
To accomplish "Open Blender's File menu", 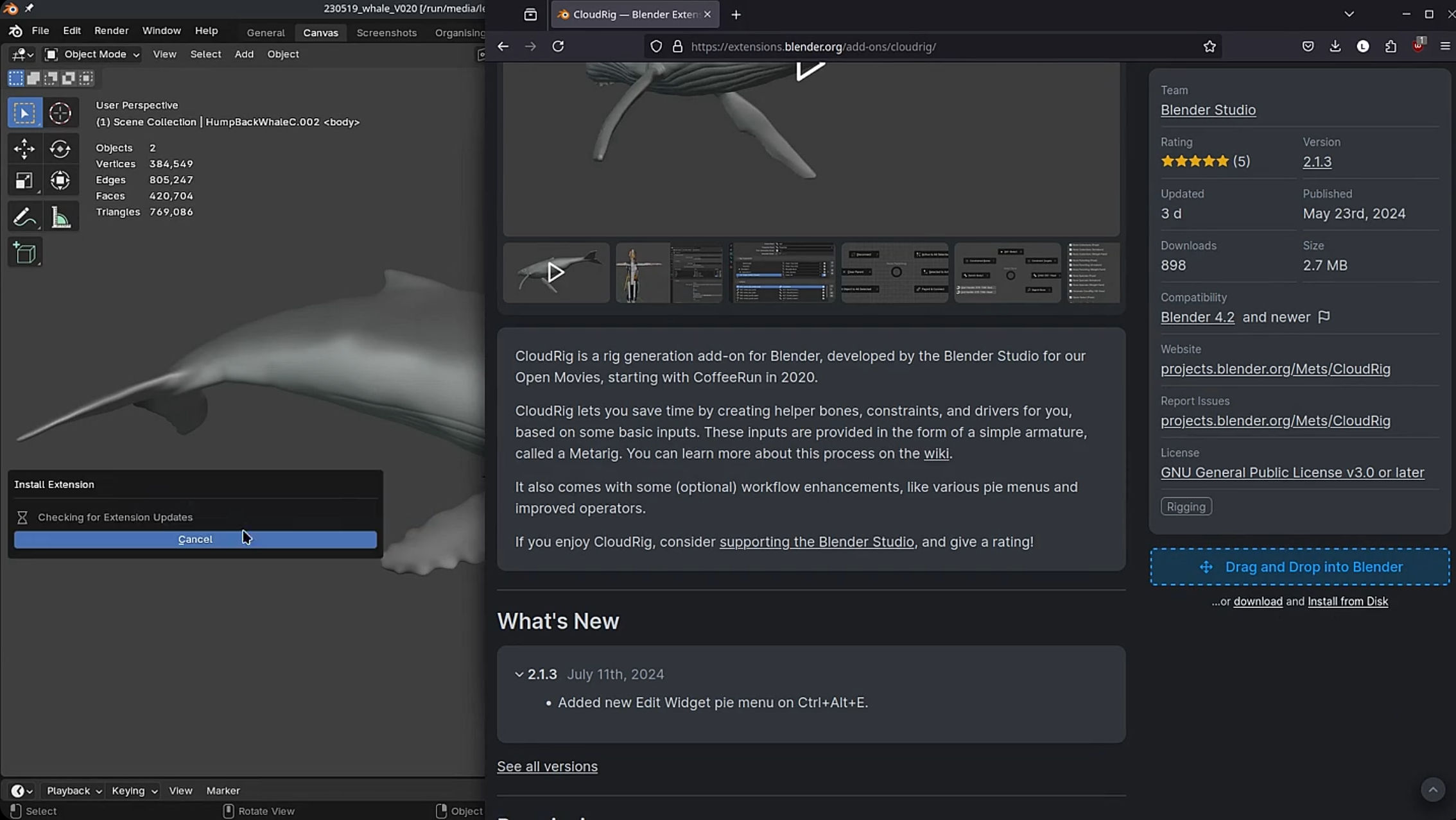I will 40,31.
